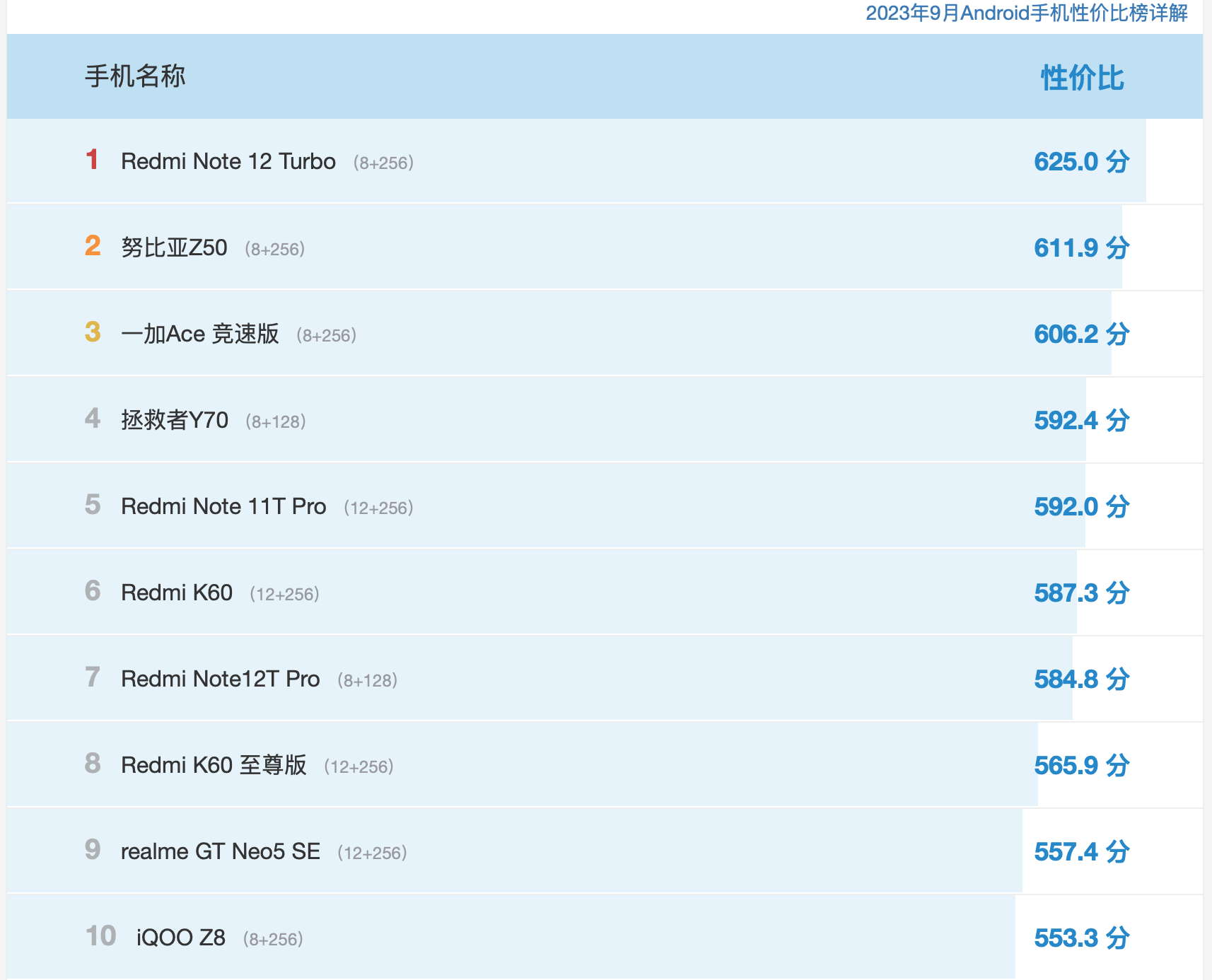Click Redmi K60 至尊版 in the list
The image size is (1212, 980).
pos(214,766)
